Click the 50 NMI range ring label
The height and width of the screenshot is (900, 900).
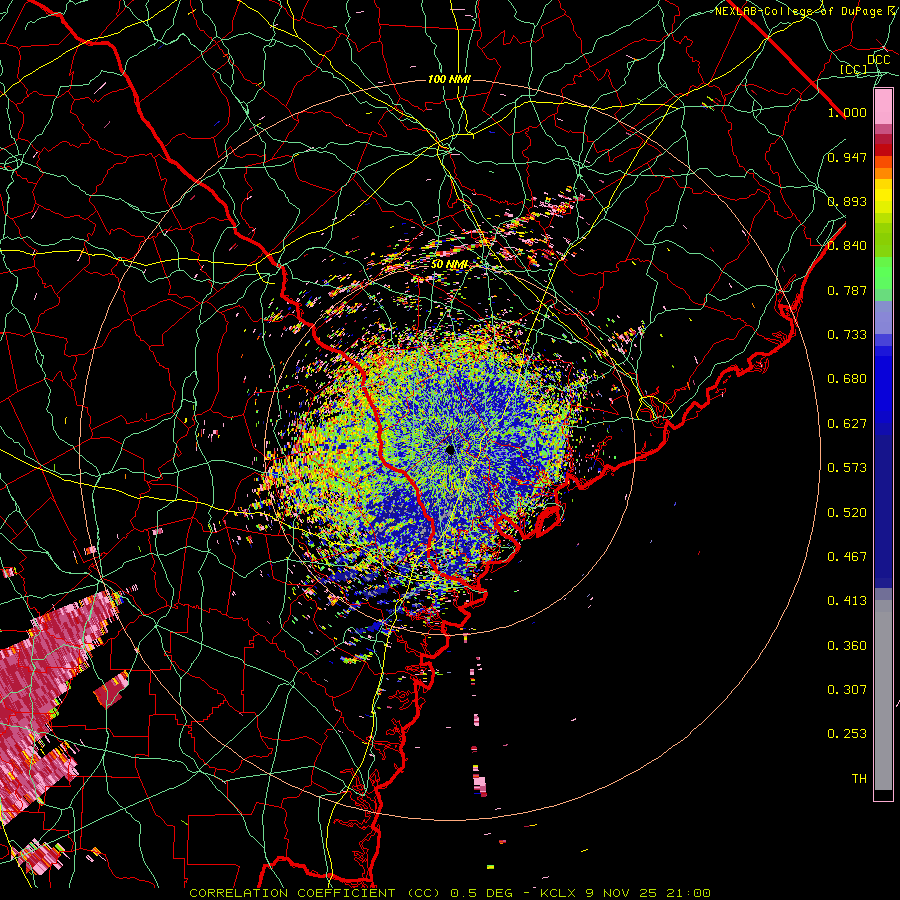(449, 265)
